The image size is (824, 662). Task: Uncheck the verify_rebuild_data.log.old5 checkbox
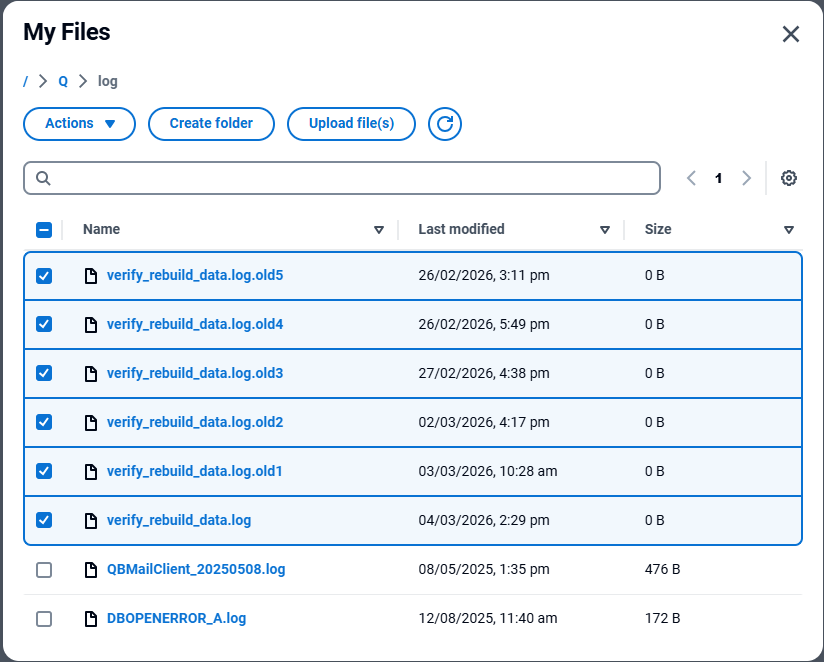pos(44,275)
